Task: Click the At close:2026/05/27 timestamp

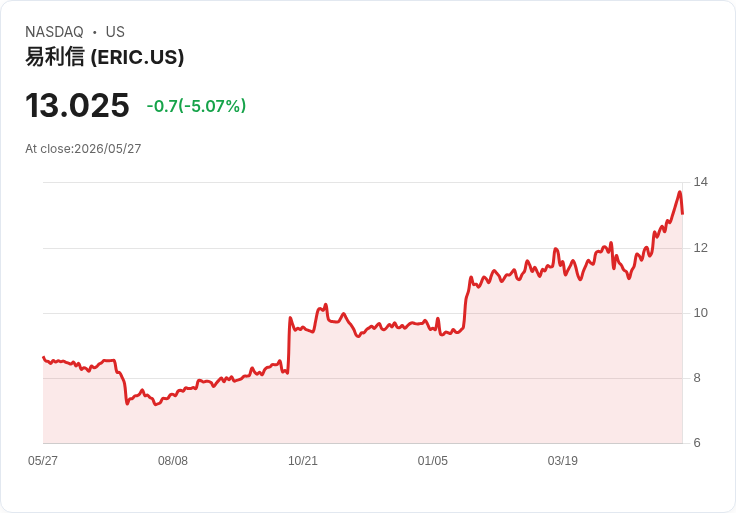Action: point(83,149)
